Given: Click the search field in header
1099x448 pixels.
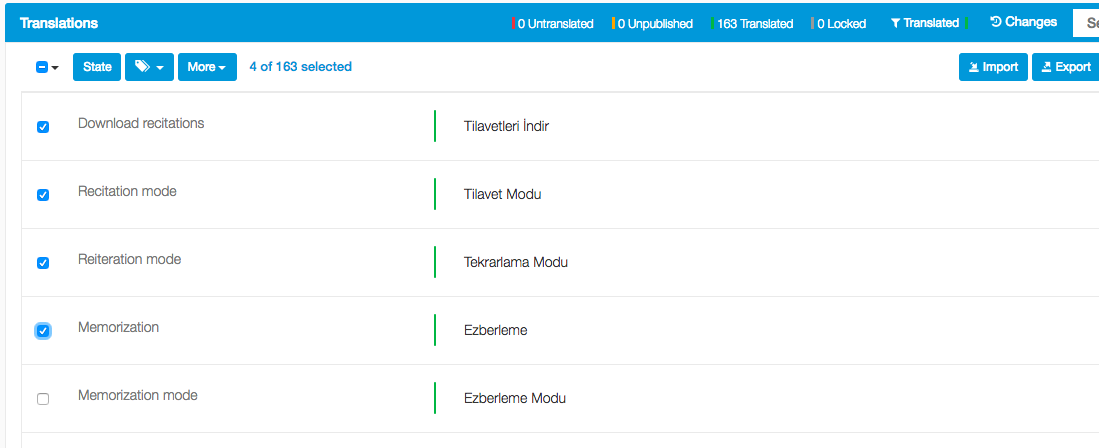Looking at the screenshot, I should click(x=1086, y=22).
